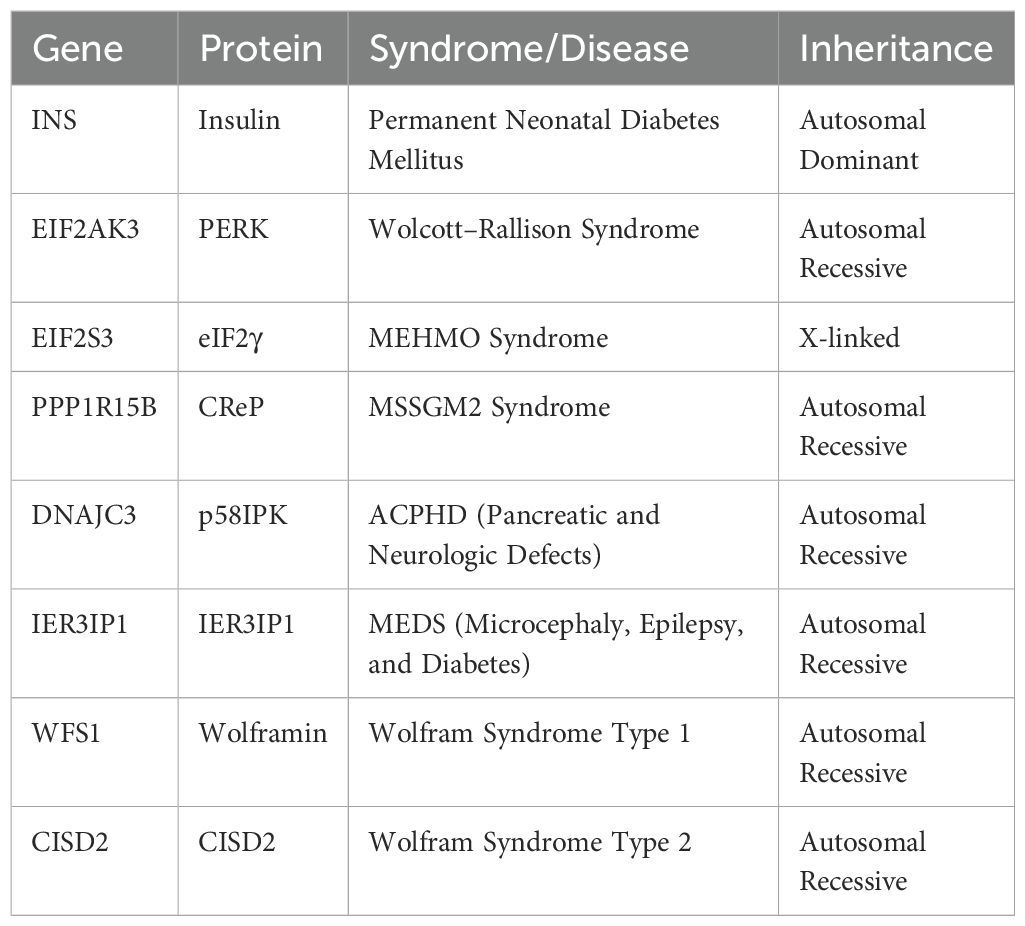This screenshot has width=1025, height=926.
Task: Select the Autosomal Dominant inheritance cell
Action: pyautogui.click(x=863, y=140)
